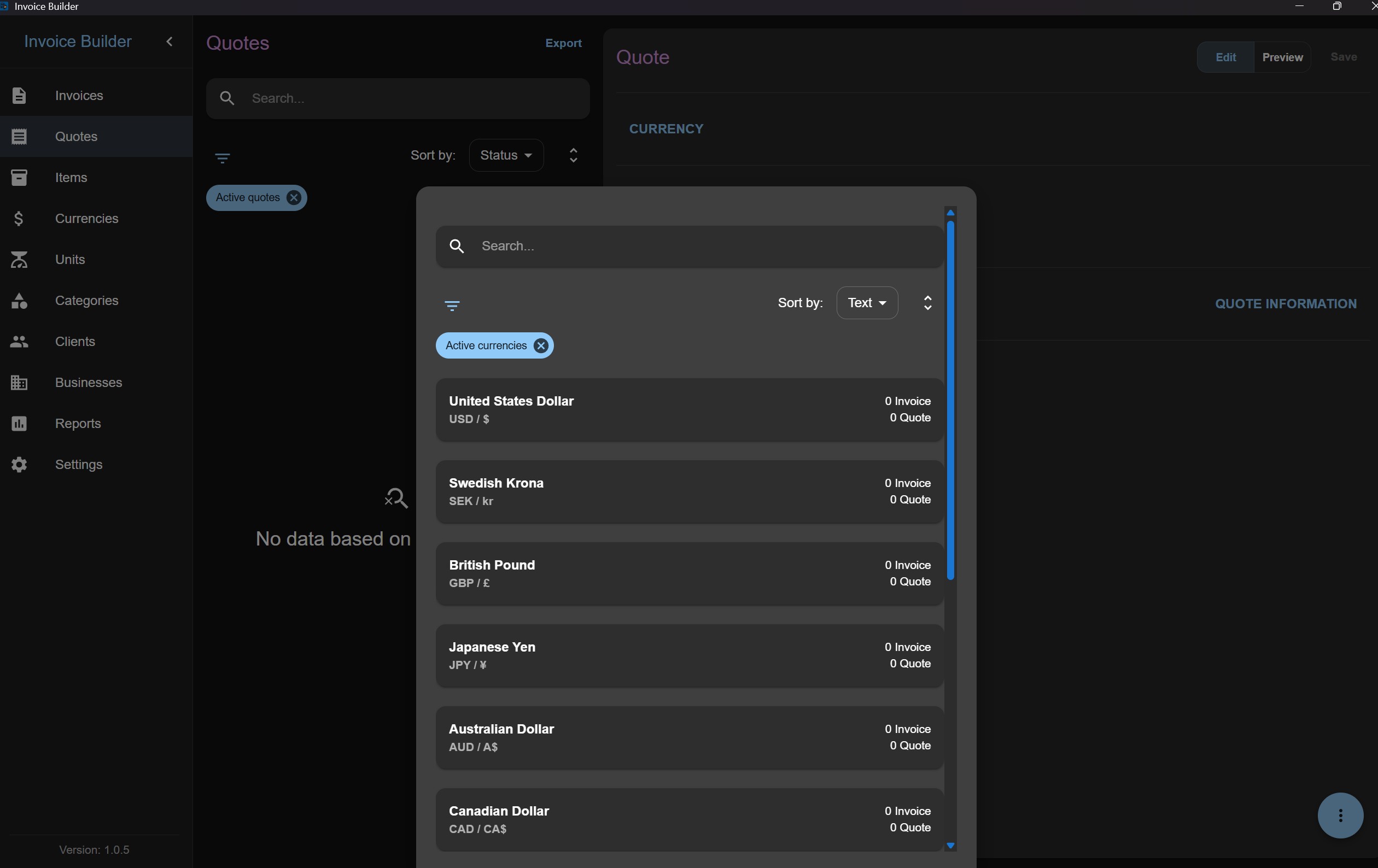
Task: Click the Units scale icon
Action: 19,259
